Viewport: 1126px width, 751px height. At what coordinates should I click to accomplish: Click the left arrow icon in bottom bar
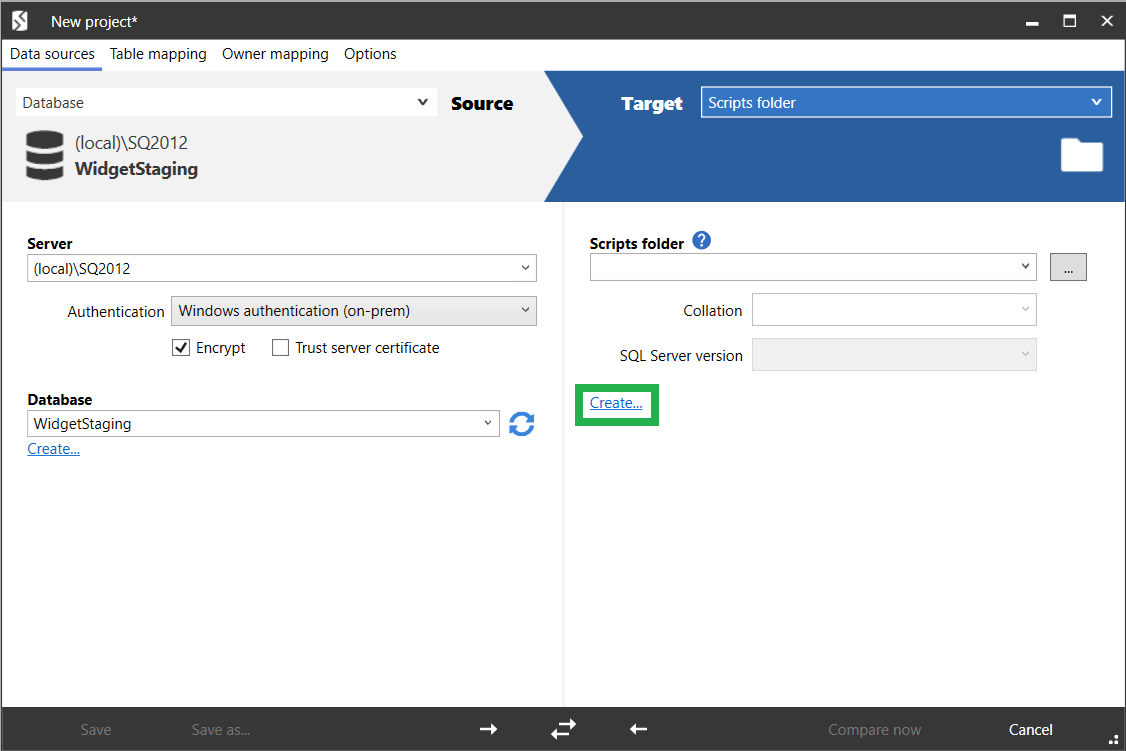(639, 729)
